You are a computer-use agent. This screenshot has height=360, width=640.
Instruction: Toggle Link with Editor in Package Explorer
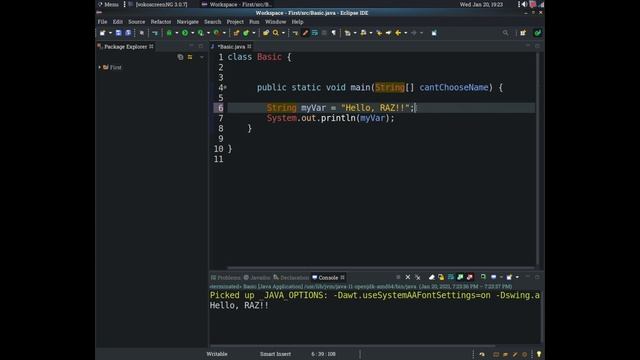pos(190,57)
